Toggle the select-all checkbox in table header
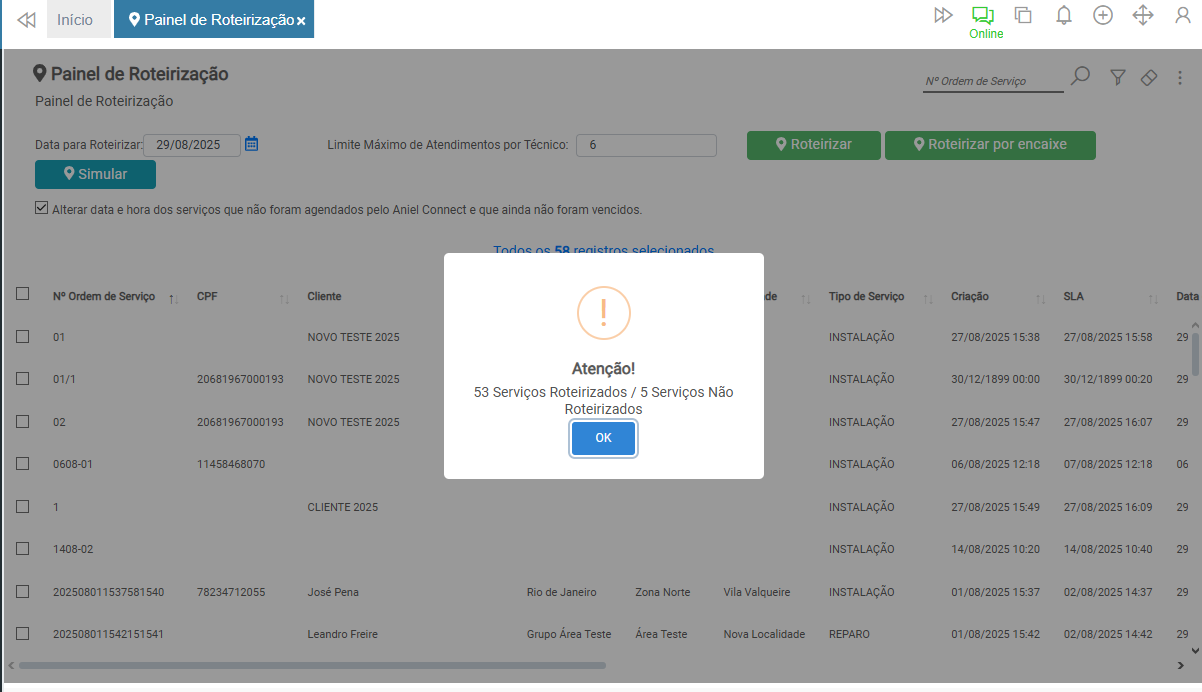Image resolution: width=1202 pixels, height=692 pixels. point(22,294)
